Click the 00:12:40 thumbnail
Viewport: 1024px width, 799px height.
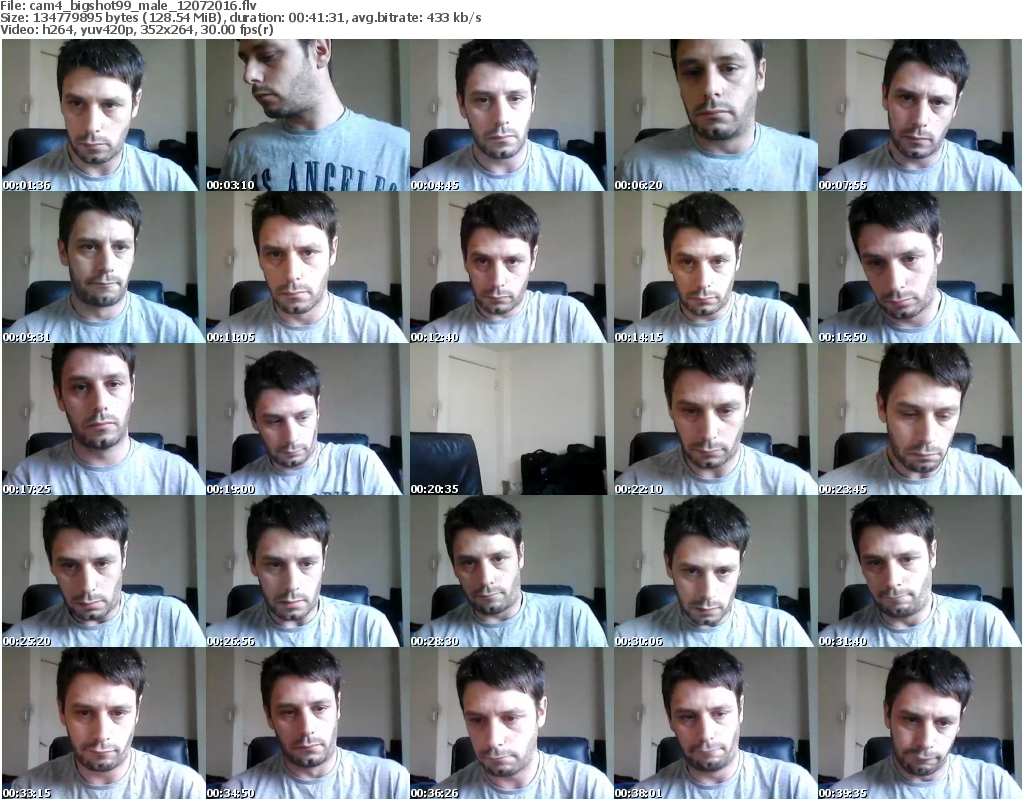(511, 267)
